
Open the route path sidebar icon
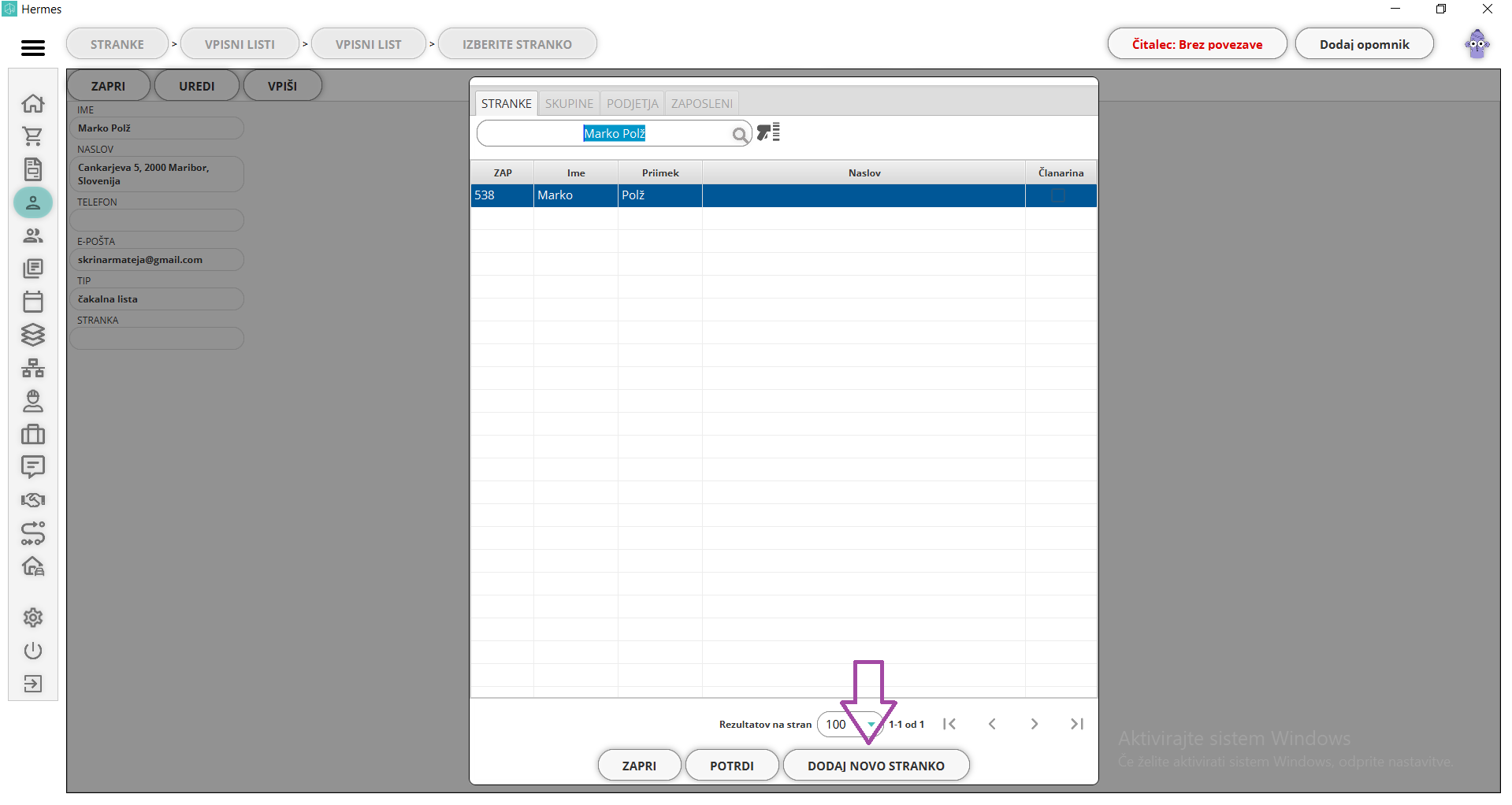(33, 533)
